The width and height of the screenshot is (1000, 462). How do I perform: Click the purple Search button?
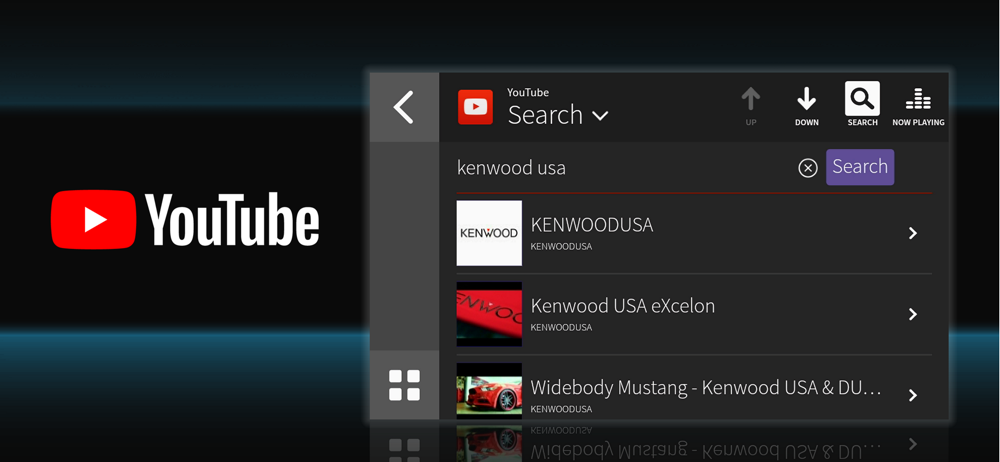pos(860,167)
